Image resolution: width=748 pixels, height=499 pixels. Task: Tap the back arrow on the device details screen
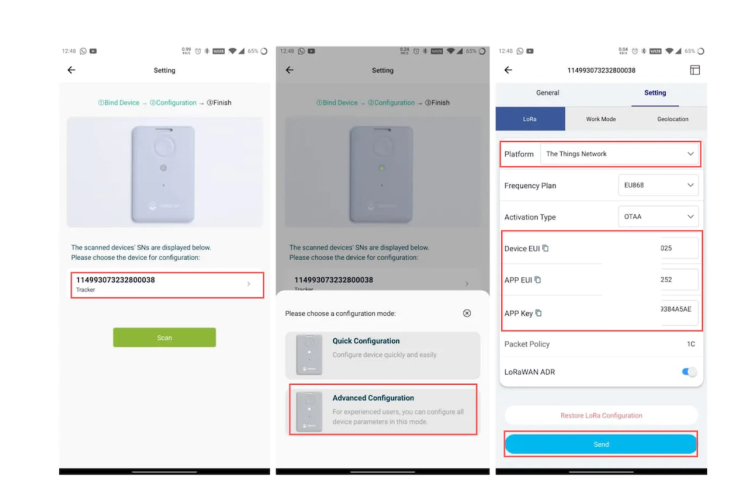[x=508, y=70]
